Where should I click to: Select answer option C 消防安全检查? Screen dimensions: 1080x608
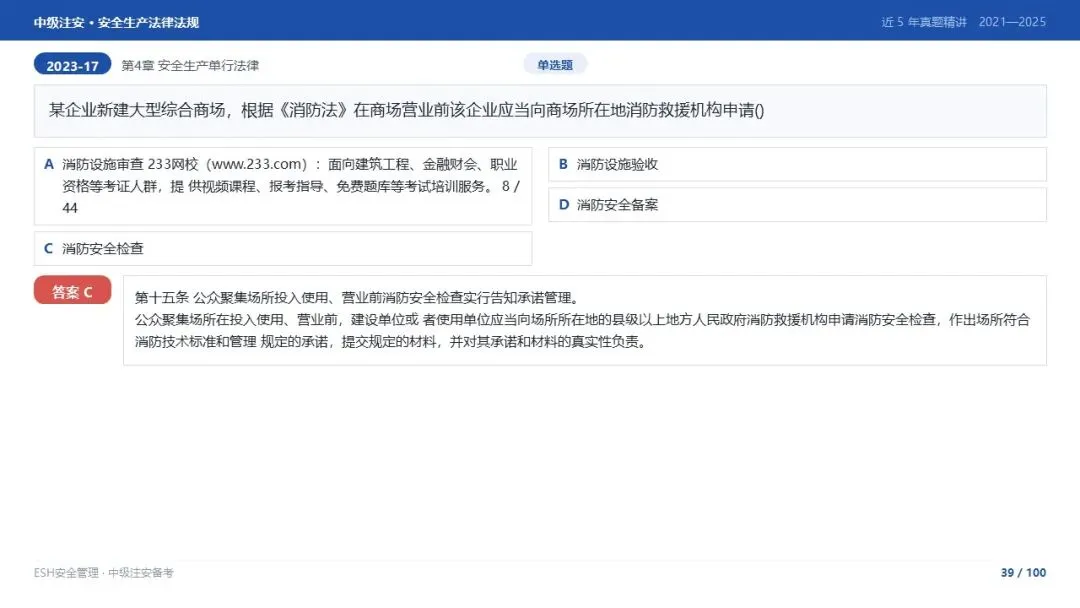pos(283,249)
